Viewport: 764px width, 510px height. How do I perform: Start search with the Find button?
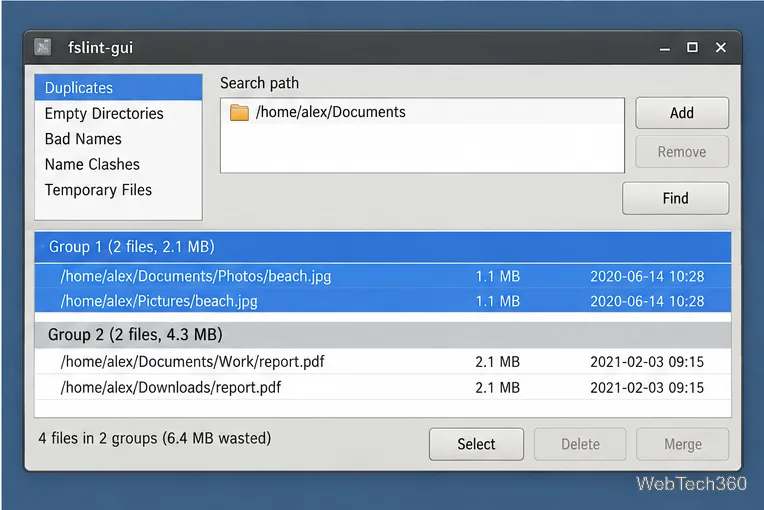(675, 198)
